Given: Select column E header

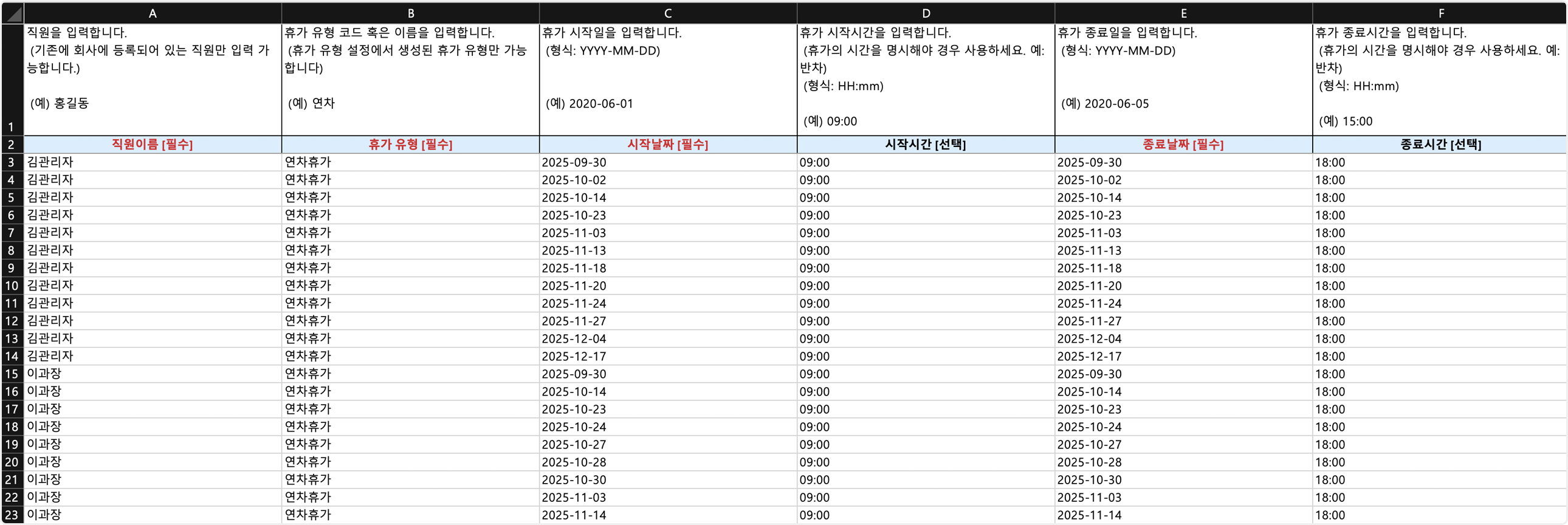Looking at the screenshot, I should click(1183, 13).
